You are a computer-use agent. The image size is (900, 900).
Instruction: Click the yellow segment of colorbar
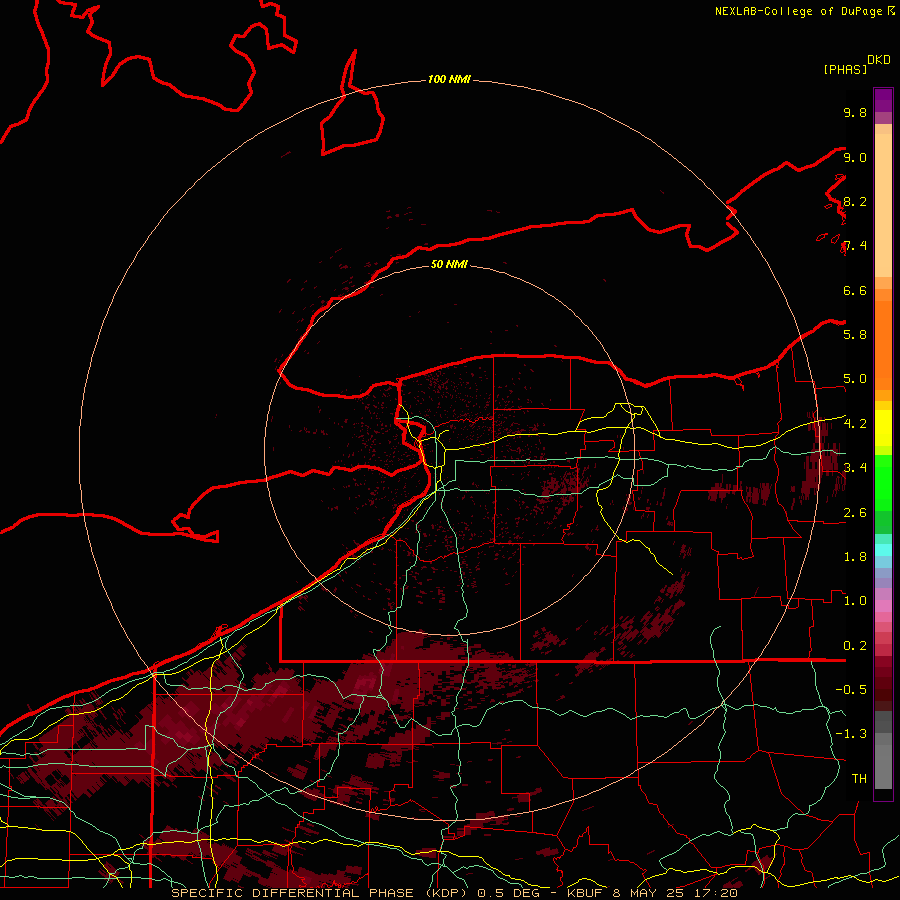[x=883, y=428]
